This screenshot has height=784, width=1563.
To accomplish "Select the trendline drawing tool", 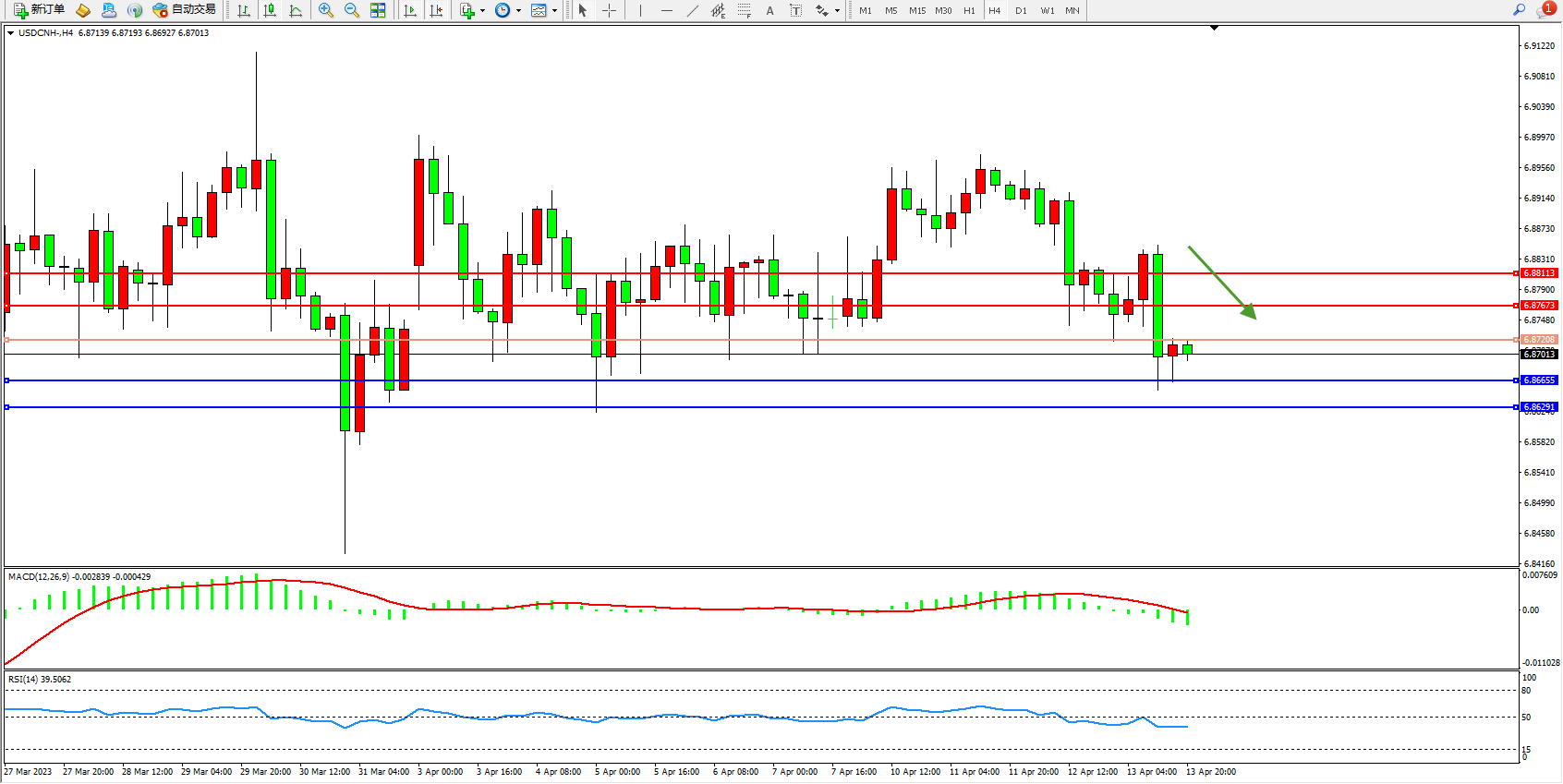I will [x=692, y=10].
